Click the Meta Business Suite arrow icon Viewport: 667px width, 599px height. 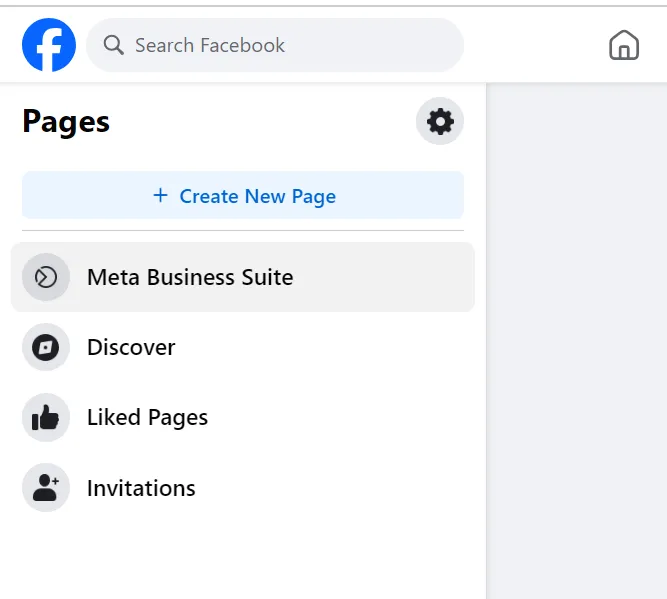[46, 277]
